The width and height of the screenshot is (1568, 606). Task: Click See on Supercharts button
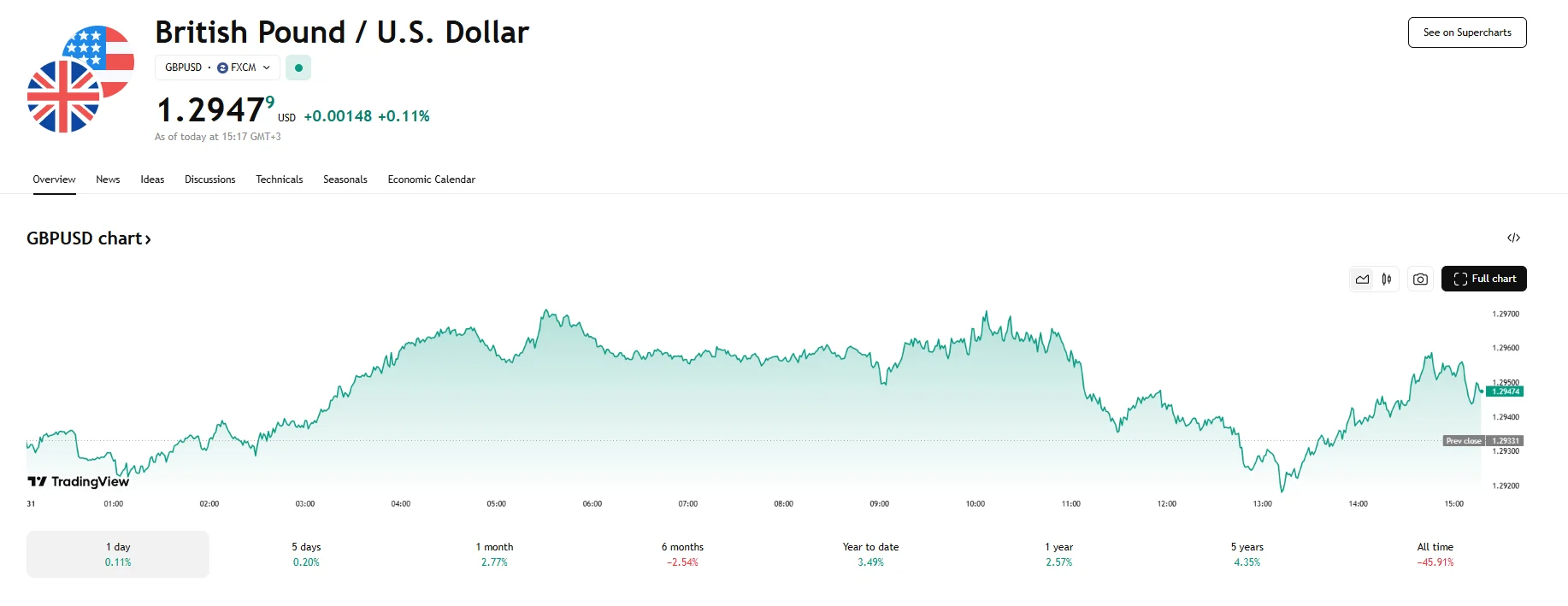(x=1467, y=32)
